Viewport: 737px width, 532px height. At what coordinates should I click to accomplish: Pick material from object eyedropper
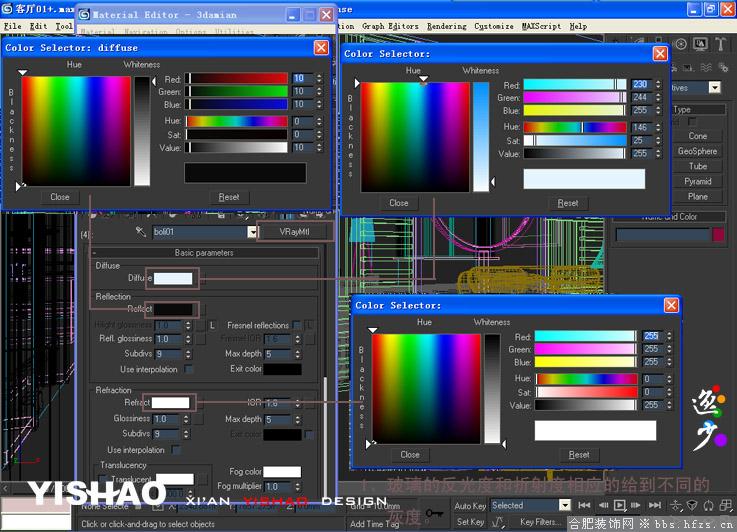pos(141,232)
